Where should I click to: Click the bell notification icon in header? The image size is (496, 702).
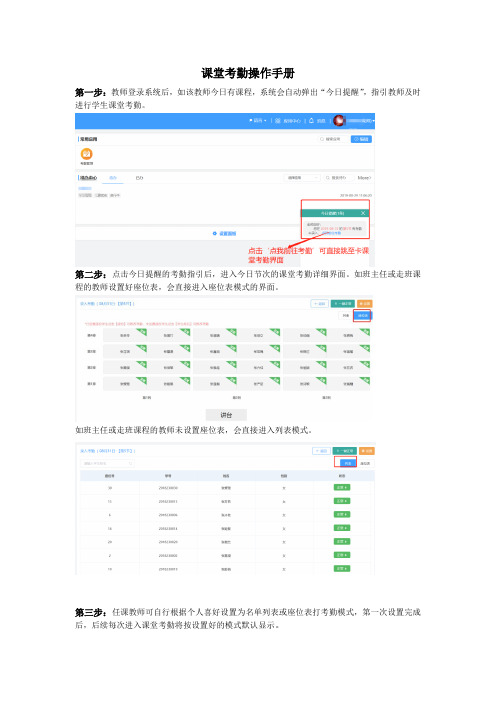point(312,120)
